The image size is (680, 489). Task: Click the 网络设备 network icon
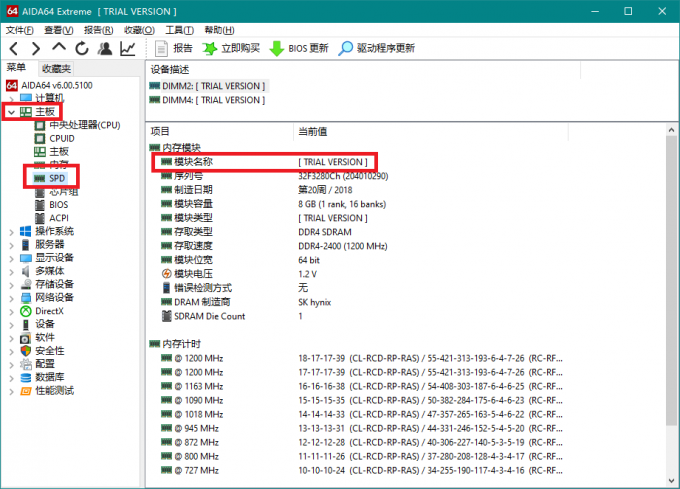(x=26, y=298)
